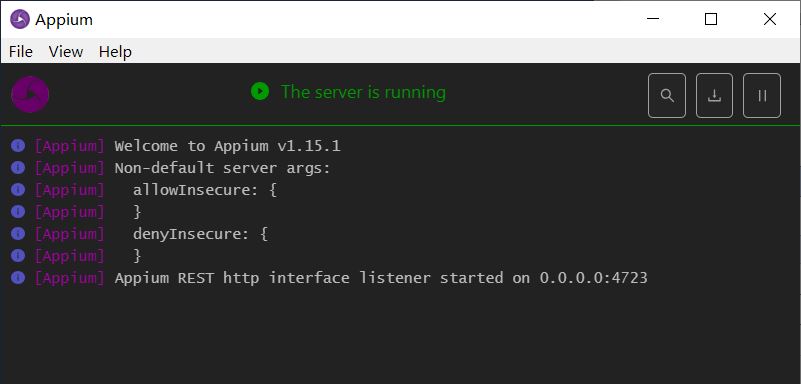Maximize the Appium window
Viewport: 801px width, 384px height.
click(711, 19)
